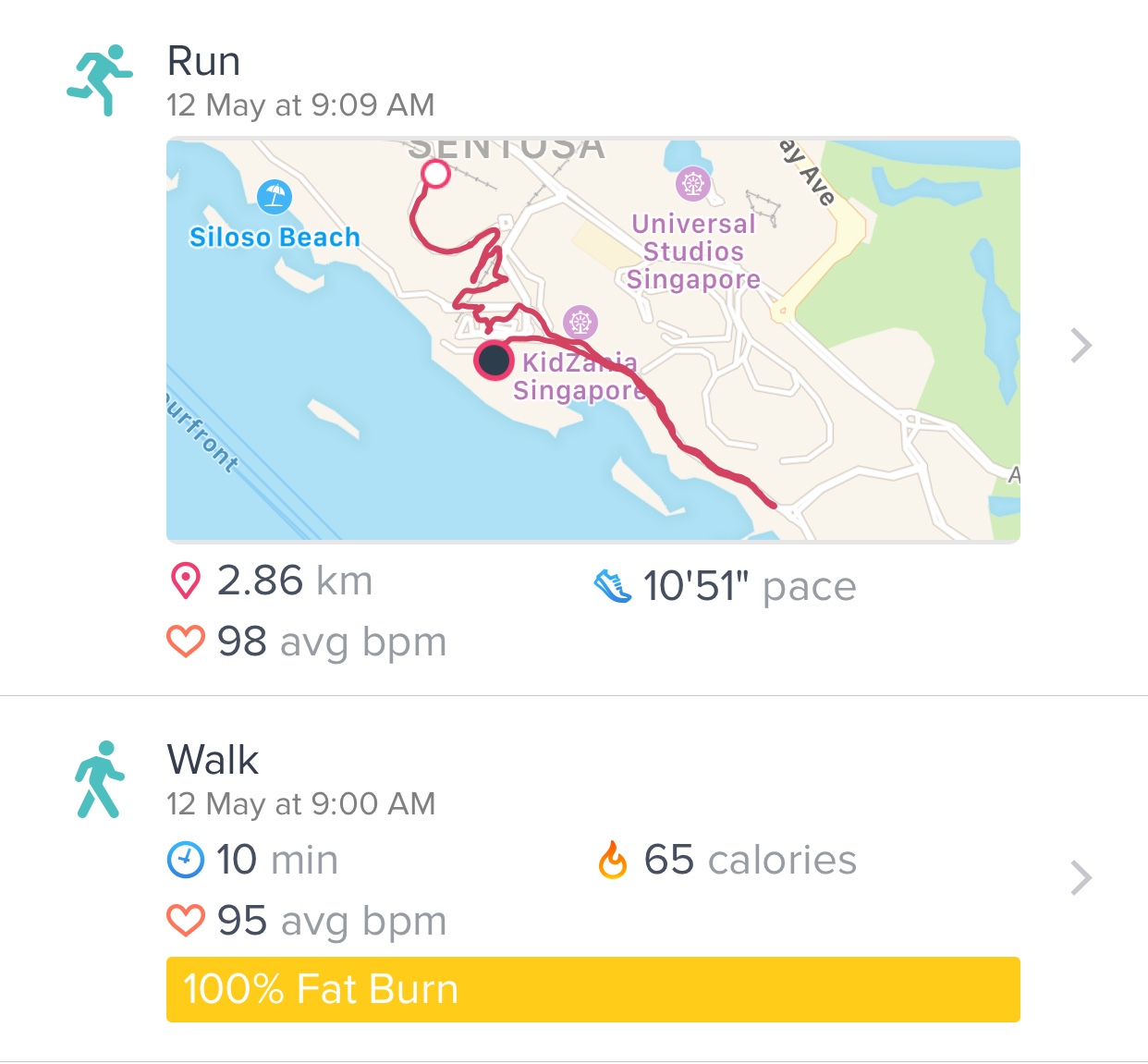The image size is (1148, 1064).
Task: Tap the distance location pin icon
Action: coord(186,581)
